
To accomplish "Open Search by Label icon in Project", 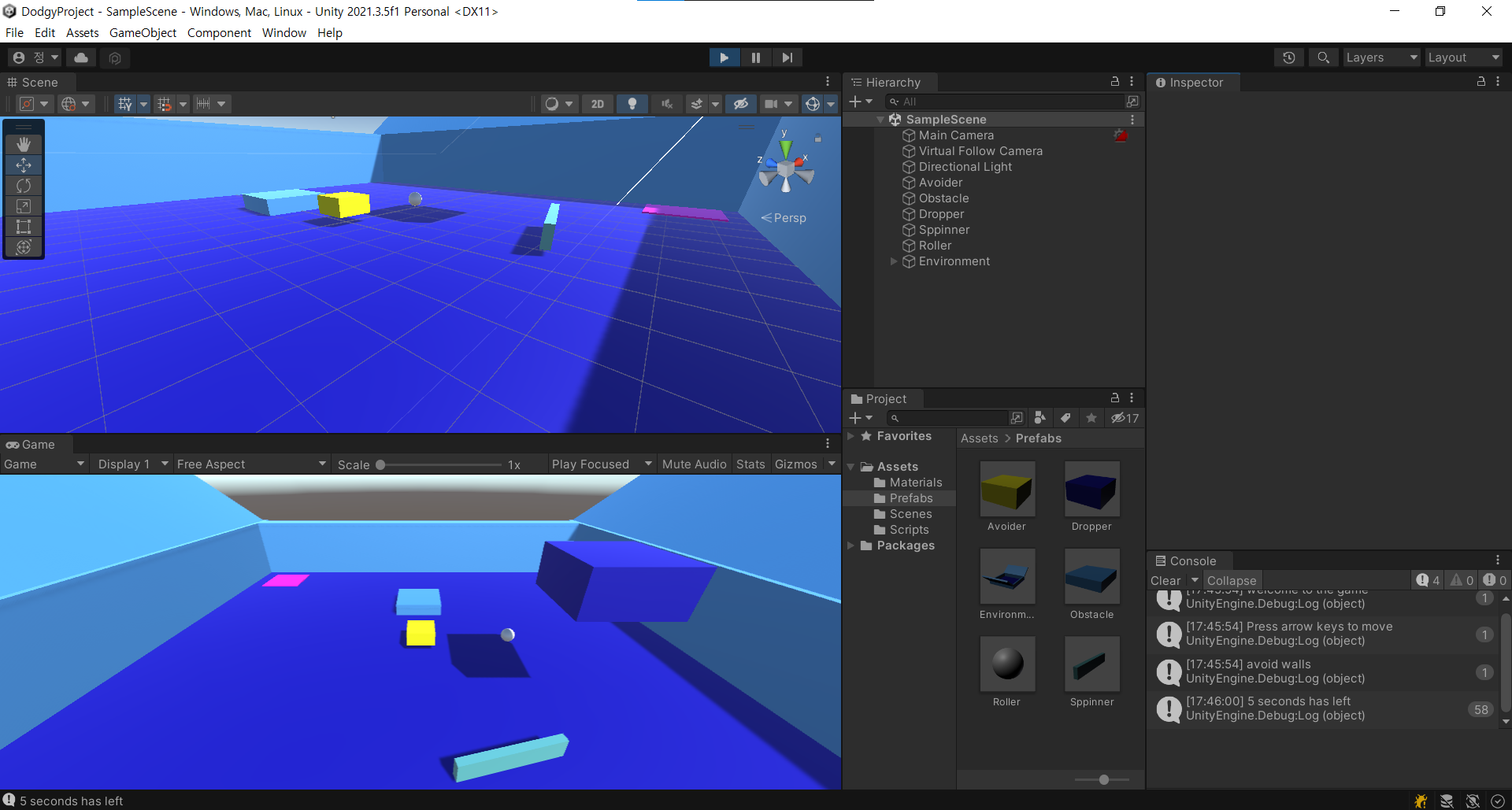I will coord(1065,418).
